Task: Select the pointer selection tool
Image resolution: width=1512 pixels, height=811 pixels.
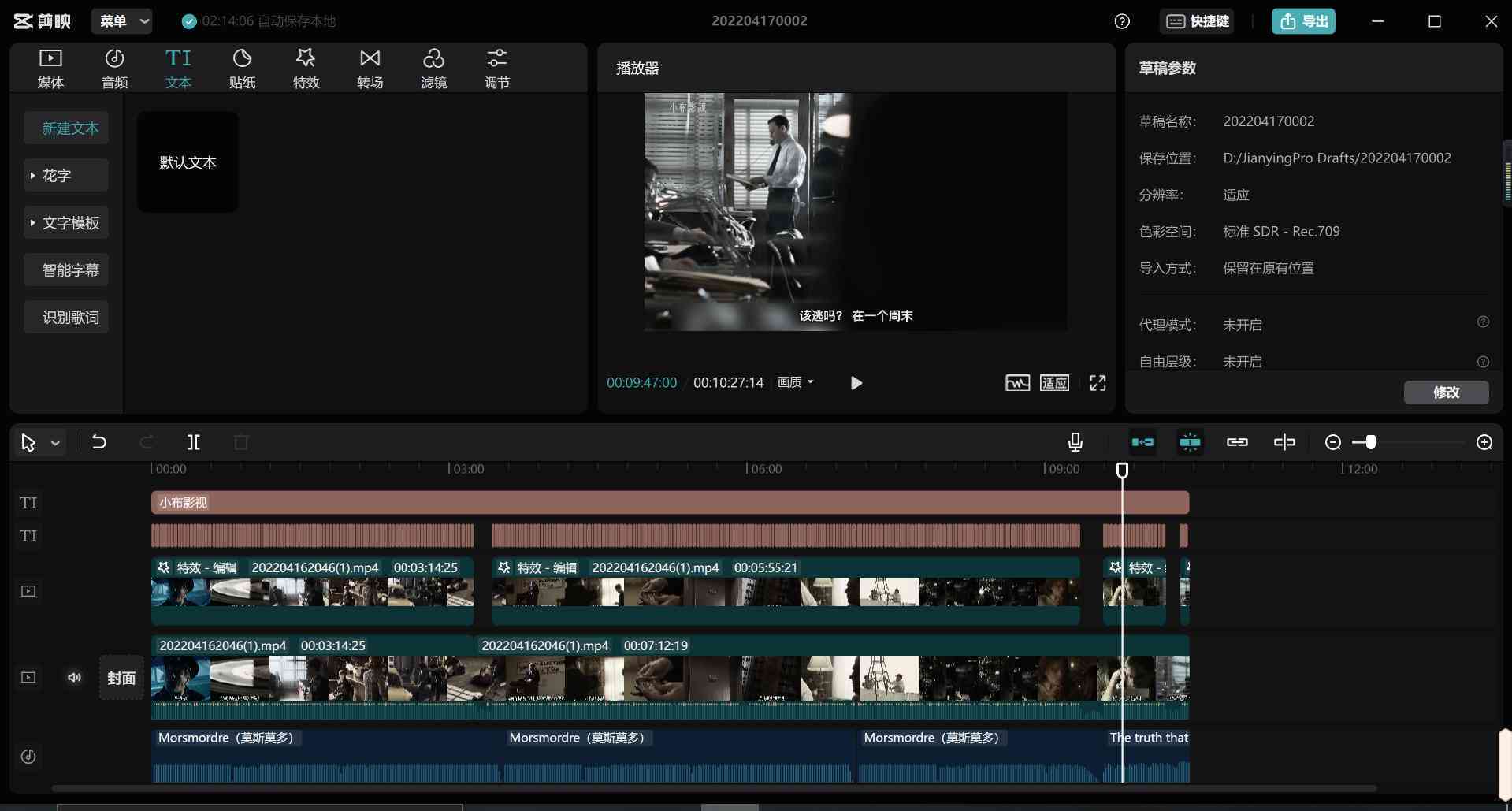Action: click(x=28, y=443)
